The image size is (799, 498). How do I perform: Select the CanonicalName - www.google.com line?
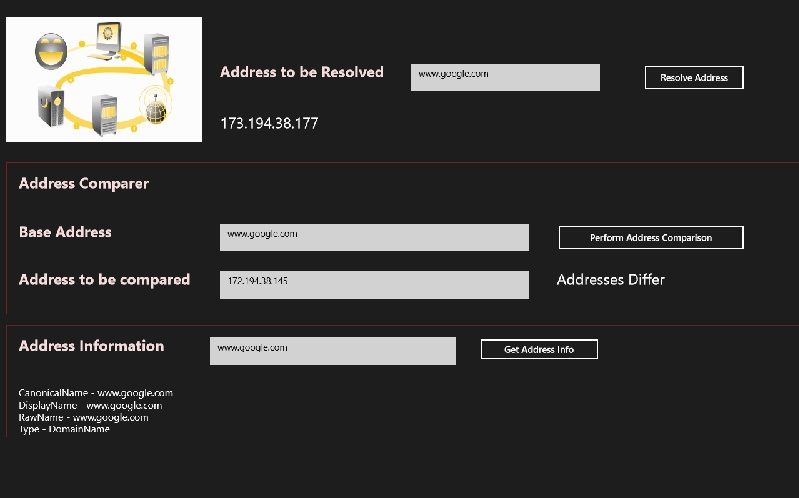pos(96,393)
